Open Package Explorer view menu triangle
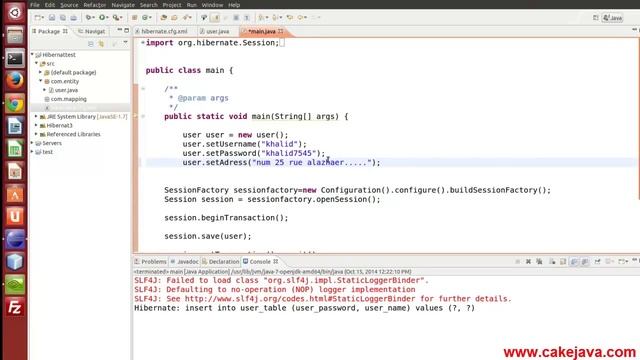 [125, 43]
